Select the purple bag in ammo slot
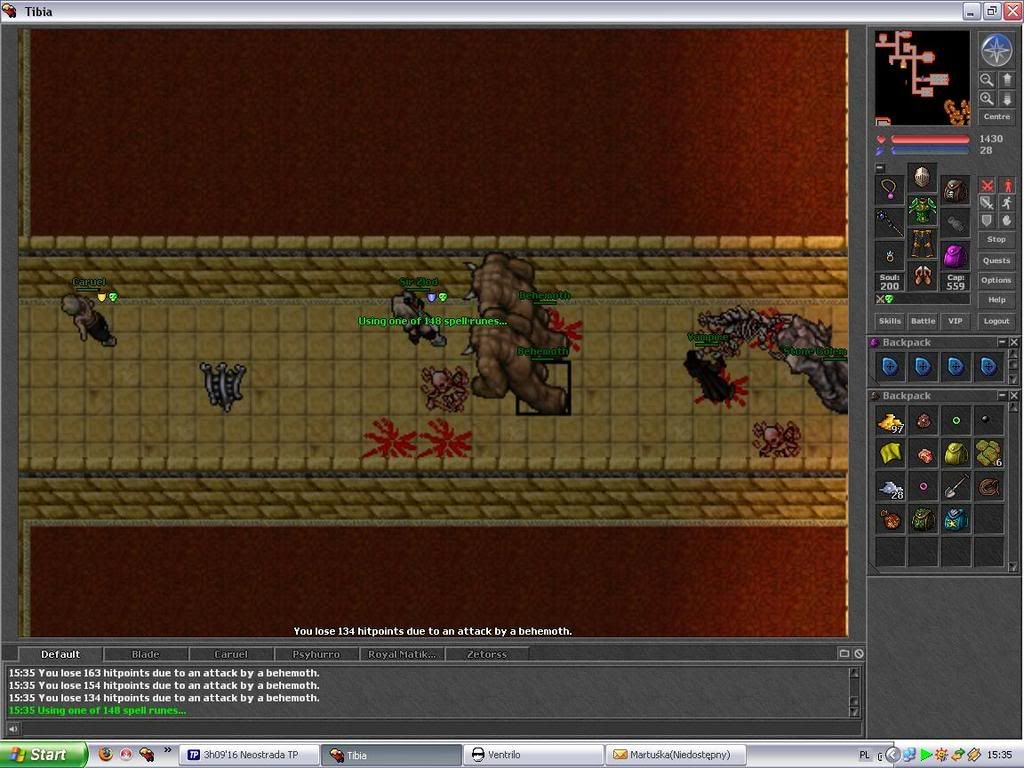Screen dimensions: 1024x768 [x=955, y=256]
